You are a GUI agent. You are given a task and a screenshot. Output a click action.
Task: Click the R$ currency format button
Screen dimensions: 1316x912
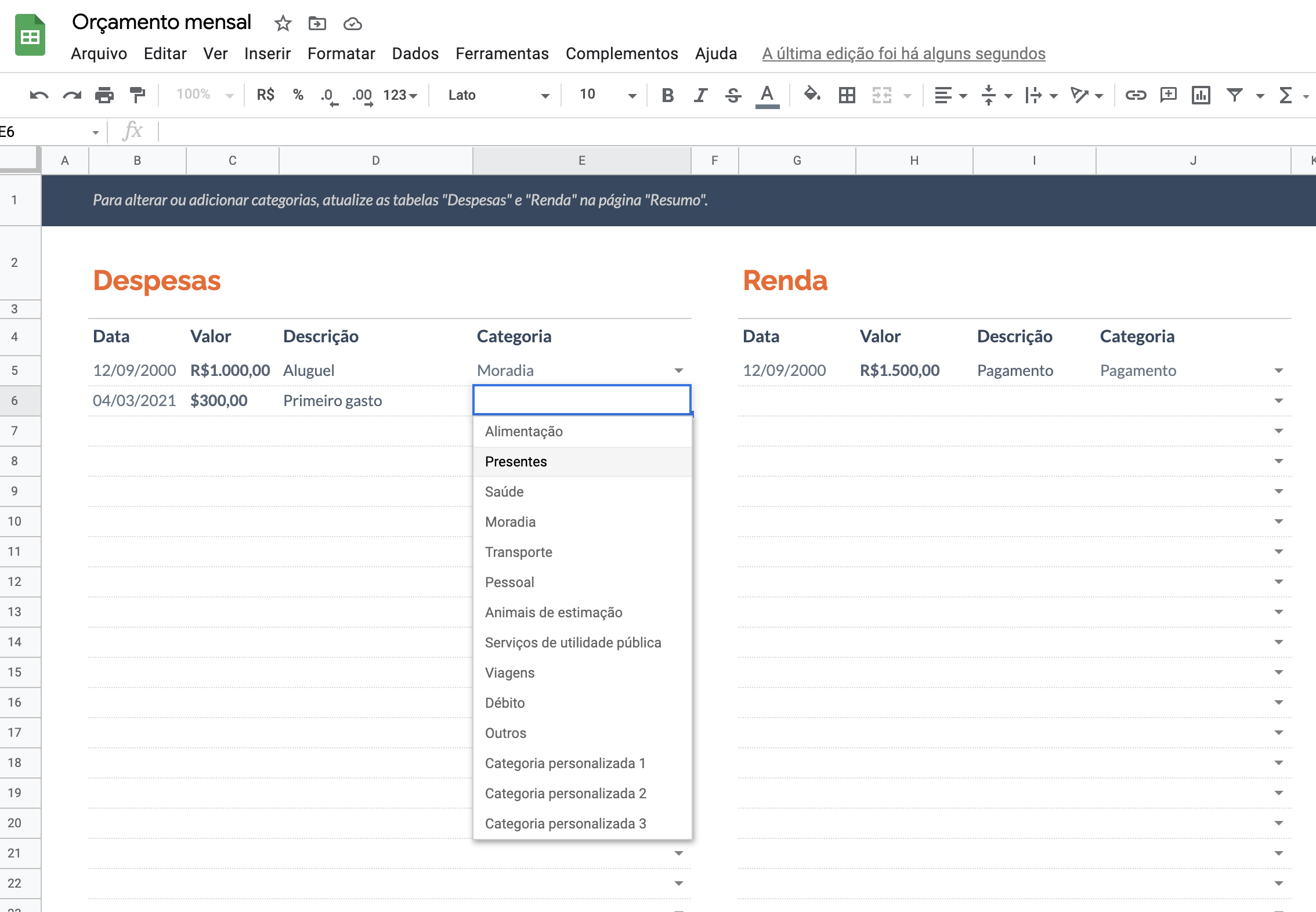pos(265,95)
